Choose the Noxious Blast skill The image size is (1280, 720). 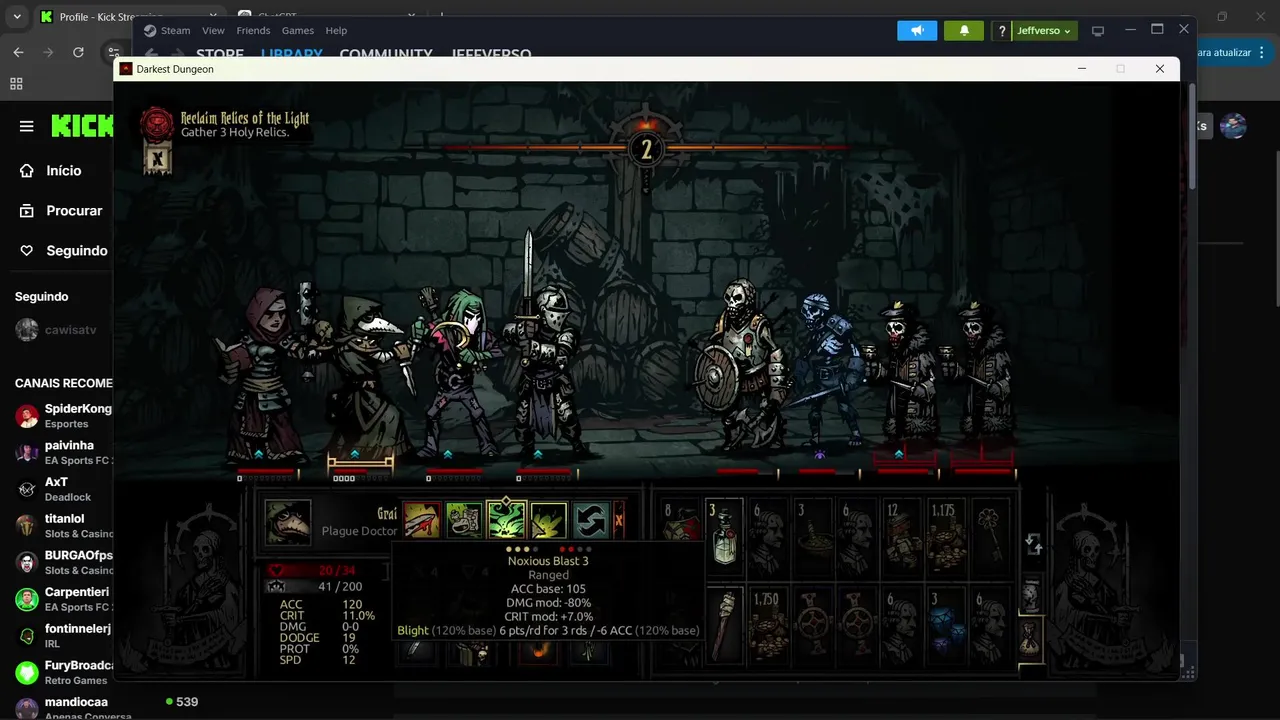(x=506, y=520)
